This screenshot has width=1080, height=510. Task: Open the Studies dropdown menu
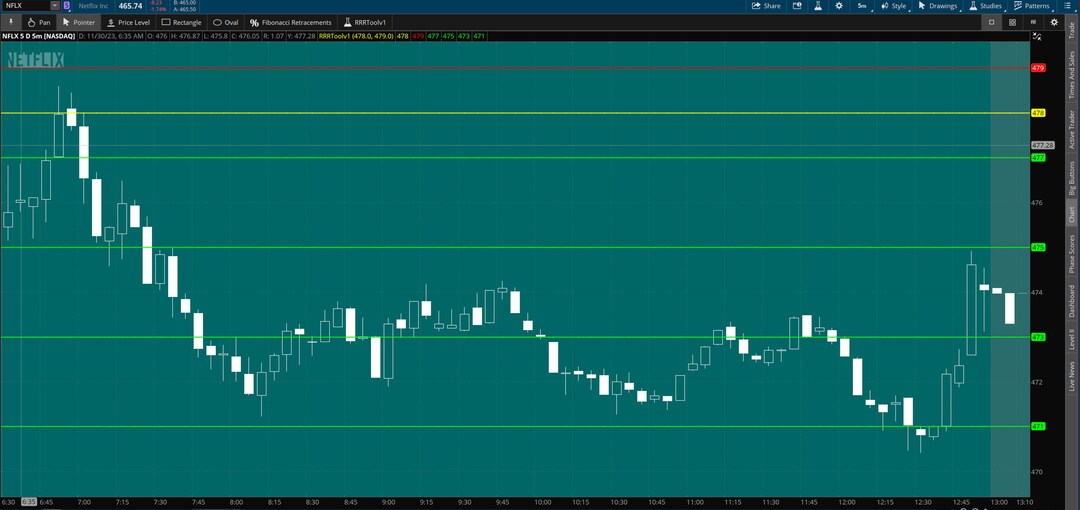tap(986, 6)
